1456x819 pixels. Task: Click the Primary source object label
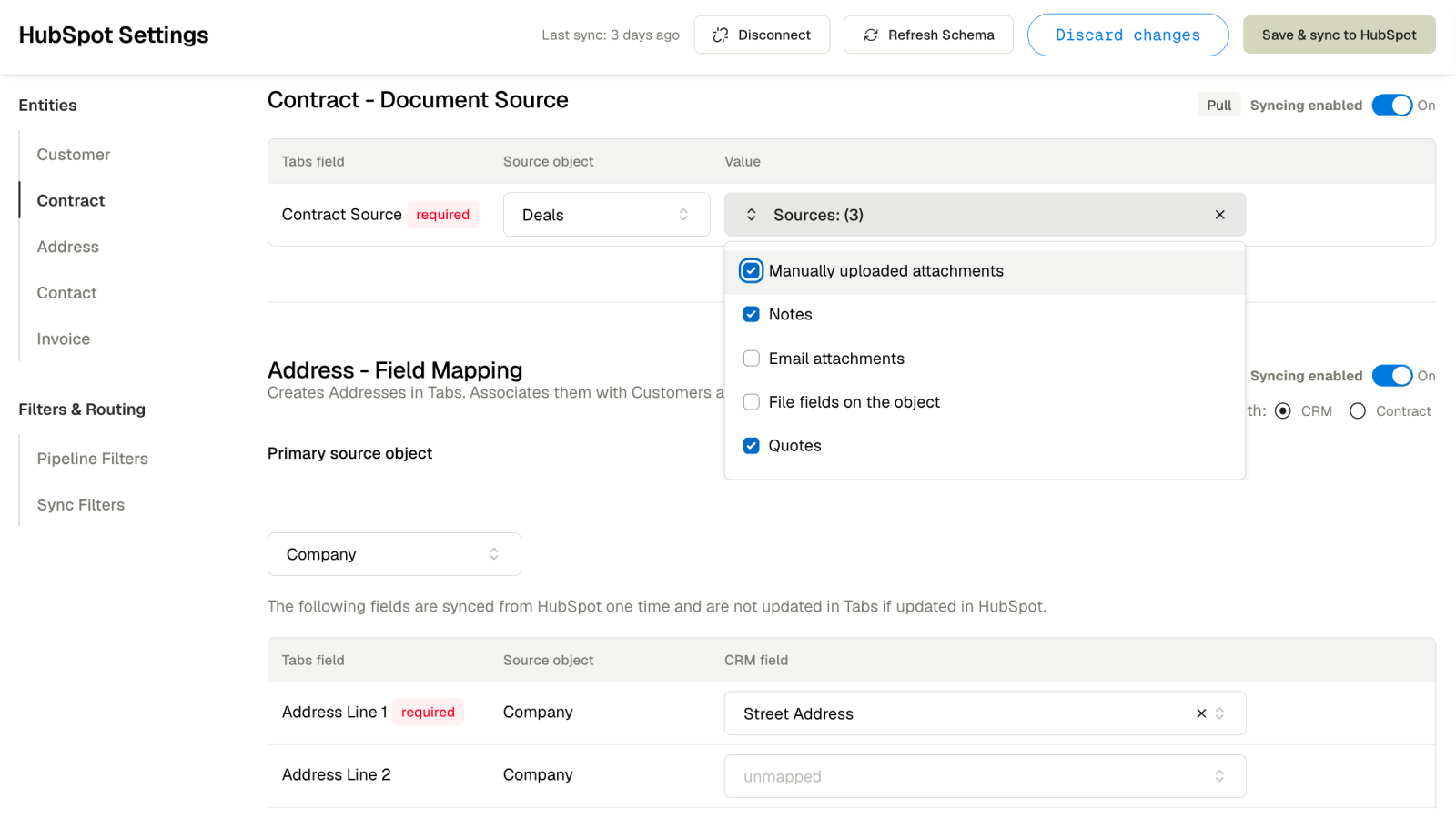click(x=350, y=453)
